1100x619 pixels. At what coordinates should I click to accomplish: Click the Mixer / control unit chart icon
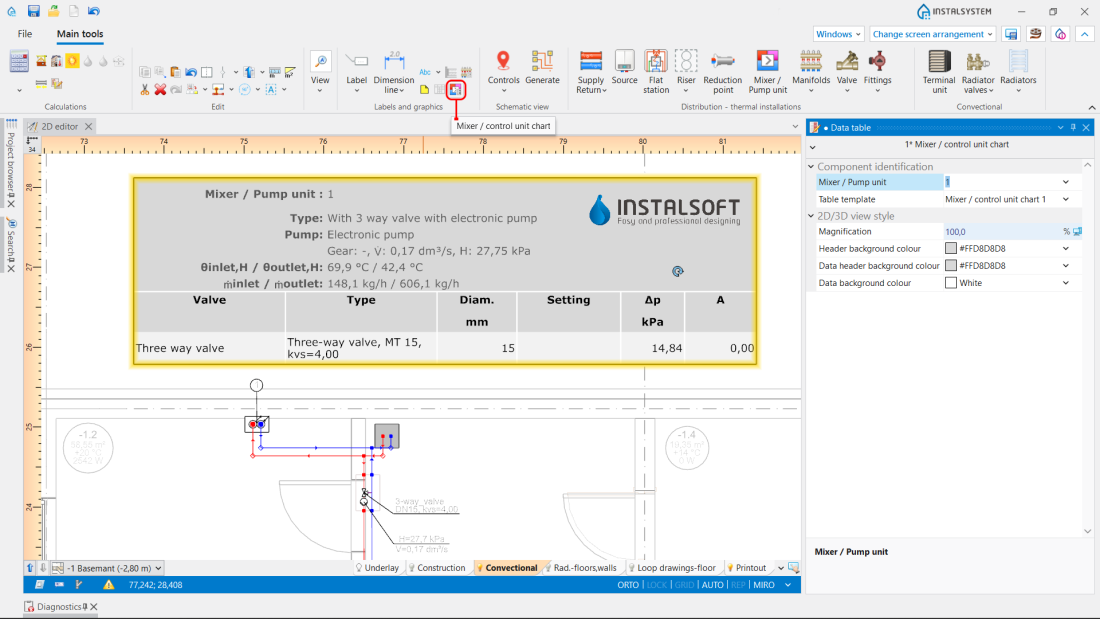pos(455,89)
